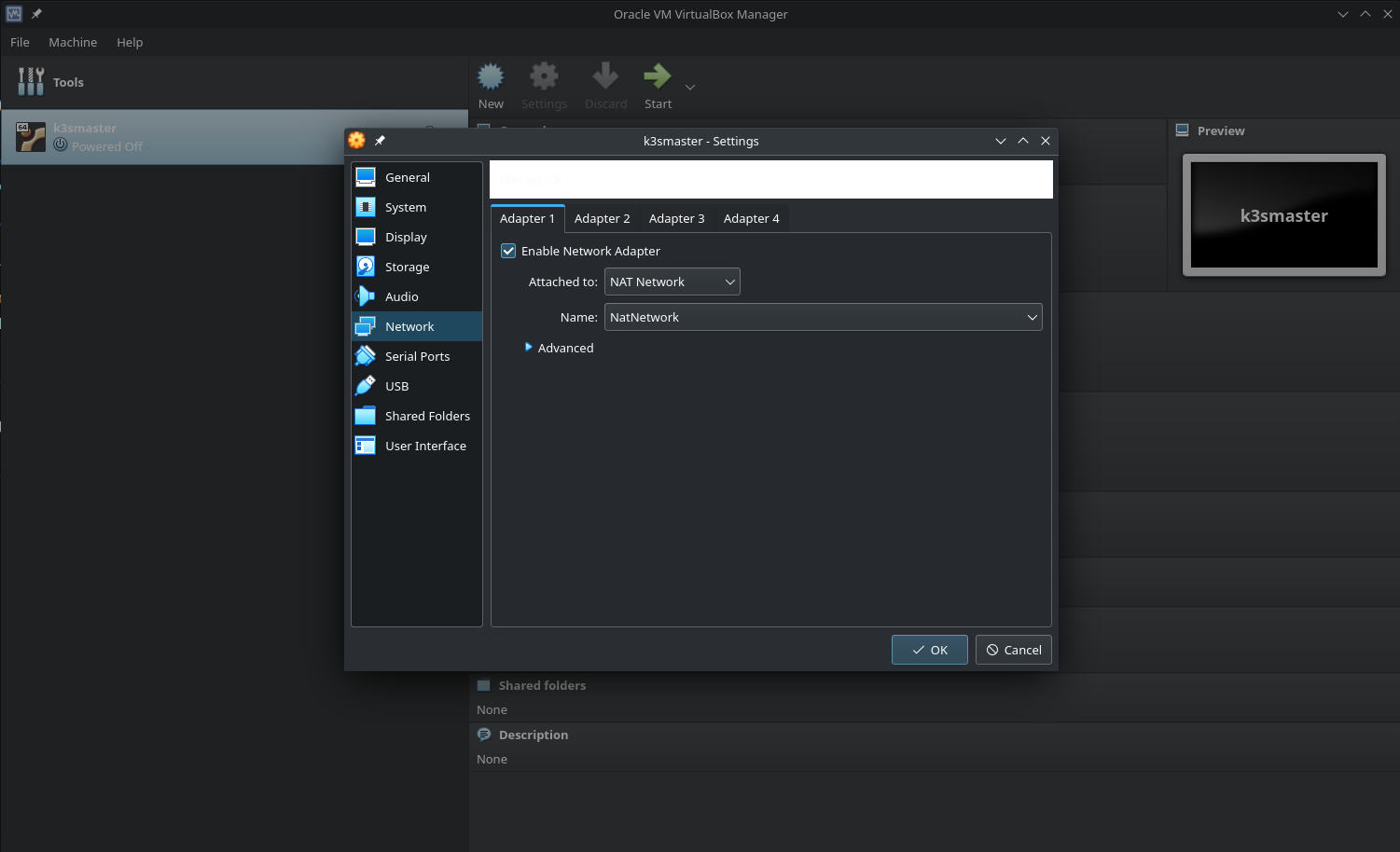
Task: Click the Preview monitor icon
Action: click(x=1182, y=131)
